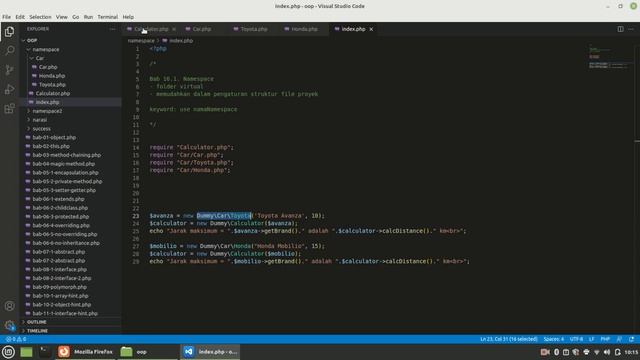Open the Manage gear icon

[x=9, y=325]
